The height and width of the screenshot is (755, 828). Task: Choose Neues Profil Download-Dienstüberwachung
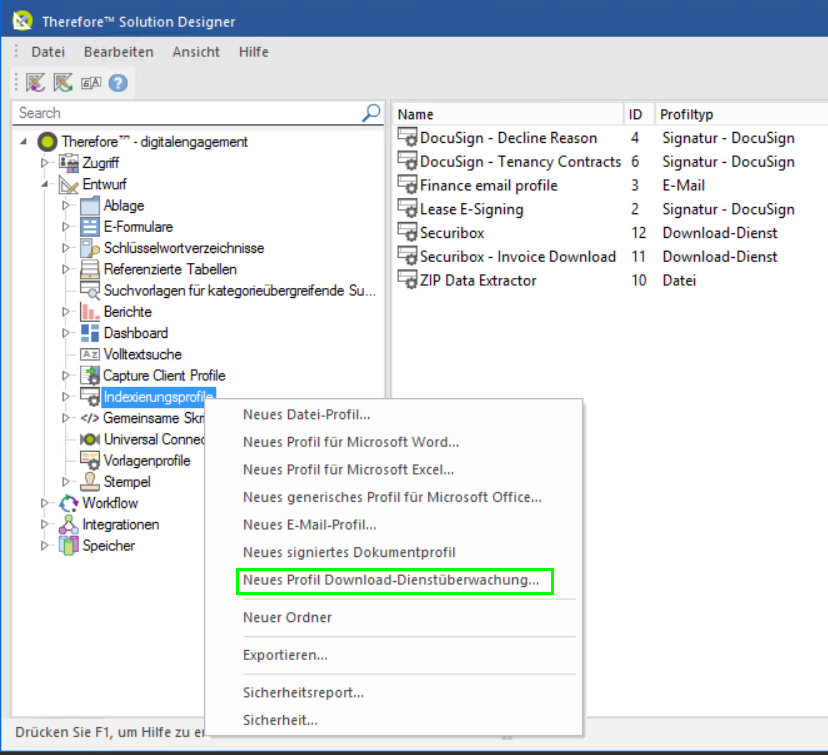[x=394, y=580]
